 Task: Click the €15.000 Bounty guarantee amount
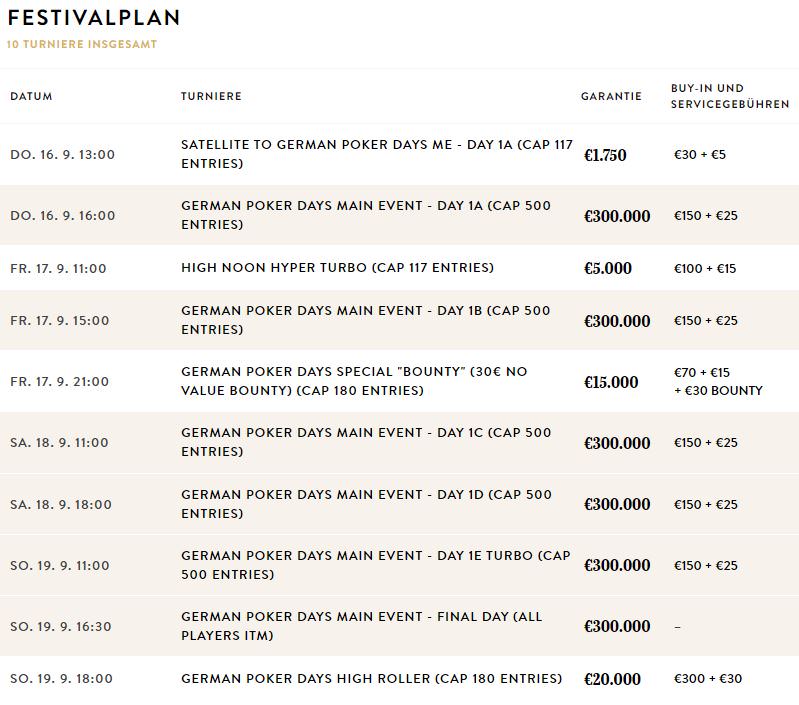(x=611, y=382)
